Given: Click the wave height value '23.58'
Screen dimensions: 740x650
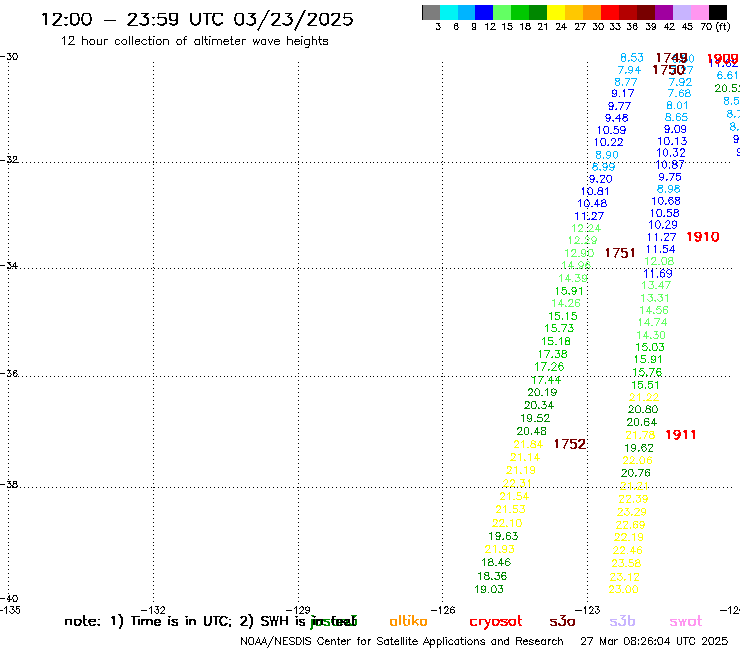Looking at the screenshot, I should [x=626, y=563].
